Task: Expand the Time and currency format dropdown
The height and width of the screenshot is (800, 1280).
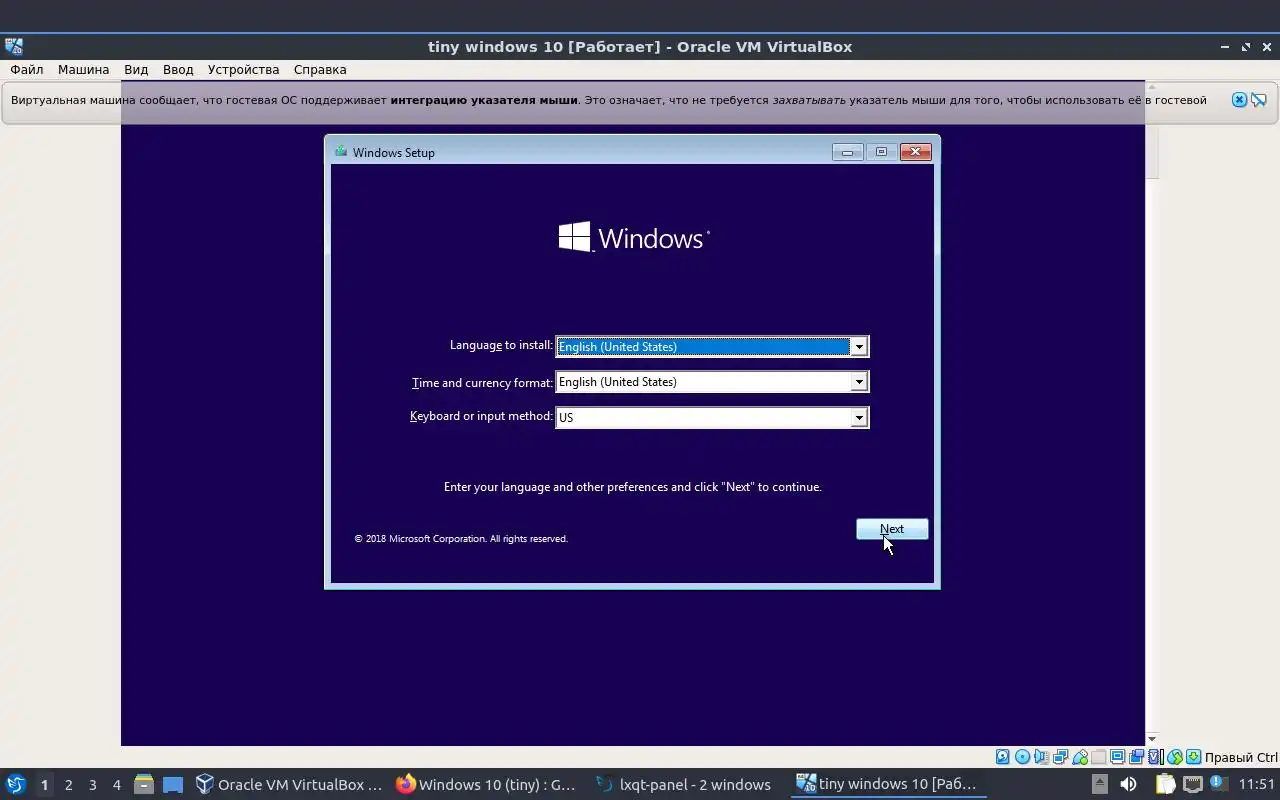Action: [858, 382]
